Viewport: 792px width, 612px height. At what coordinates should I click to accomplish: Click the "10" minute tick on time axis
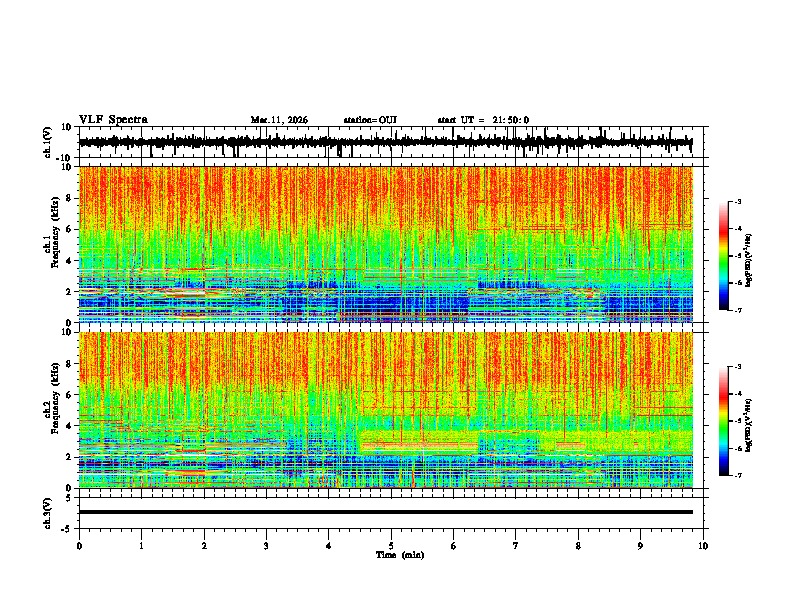703,546
